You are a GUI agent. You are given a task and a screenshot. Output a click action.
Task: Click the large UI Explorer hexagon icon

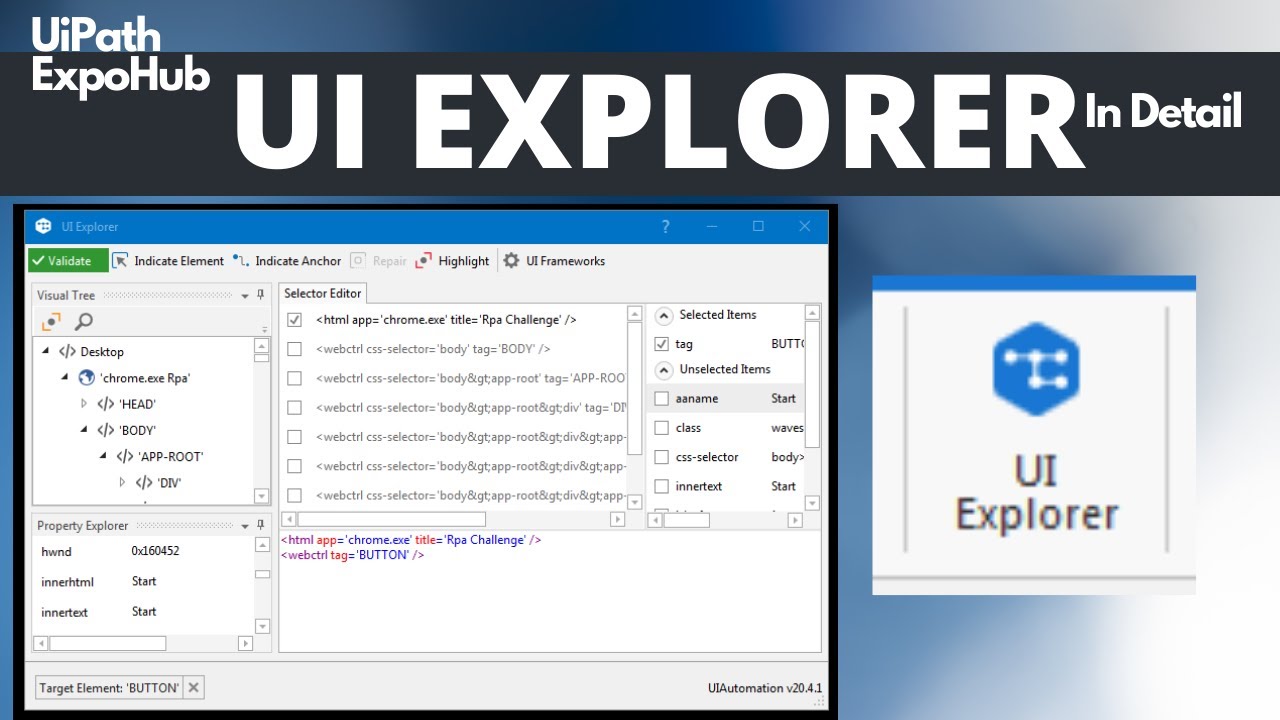(x=1035, y=371)
